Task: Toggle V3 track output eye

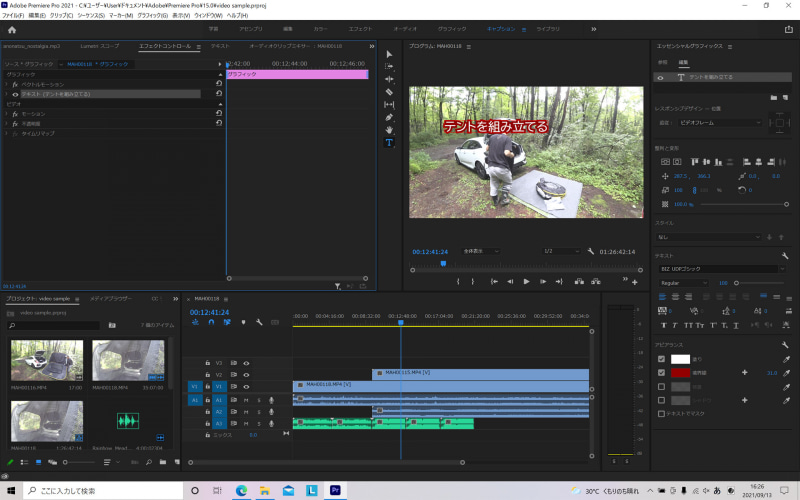Action: point(246,363)
